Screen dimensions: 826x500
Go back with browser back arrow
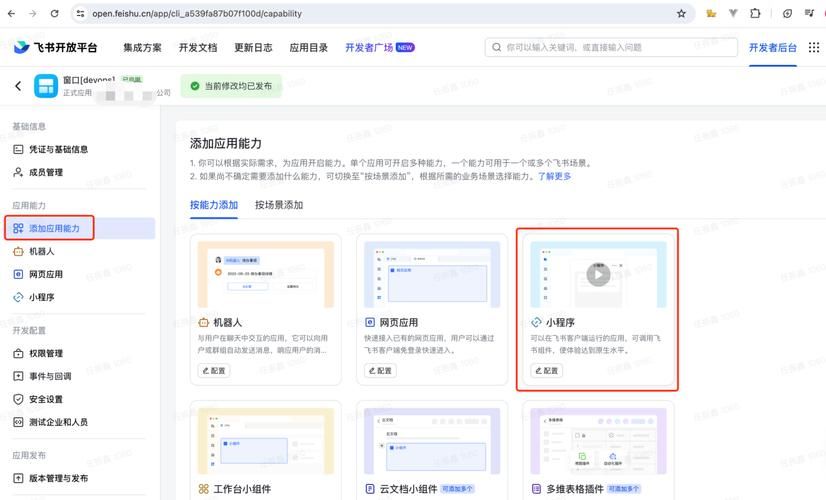[12, 14]
